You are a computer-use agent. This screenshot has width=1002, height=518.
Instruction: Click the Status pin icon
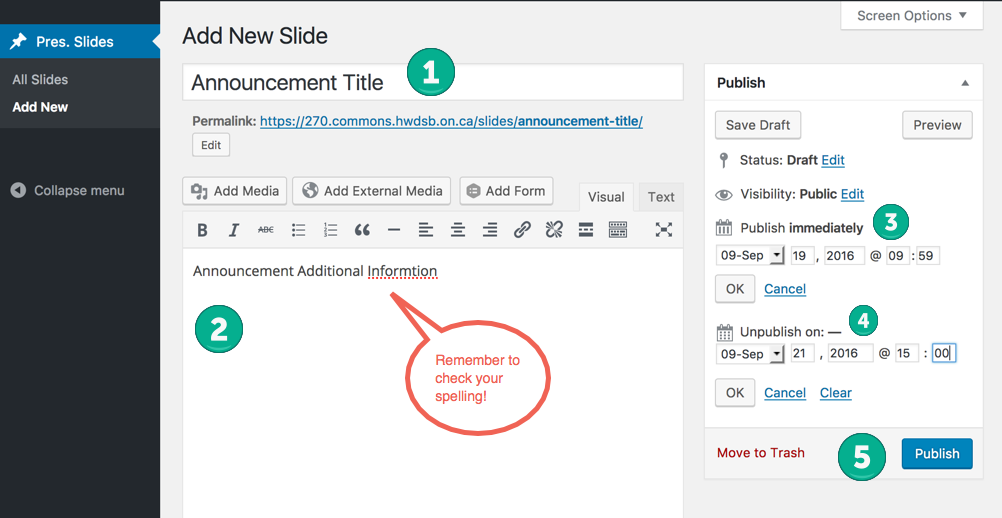[x=723, y=160]
